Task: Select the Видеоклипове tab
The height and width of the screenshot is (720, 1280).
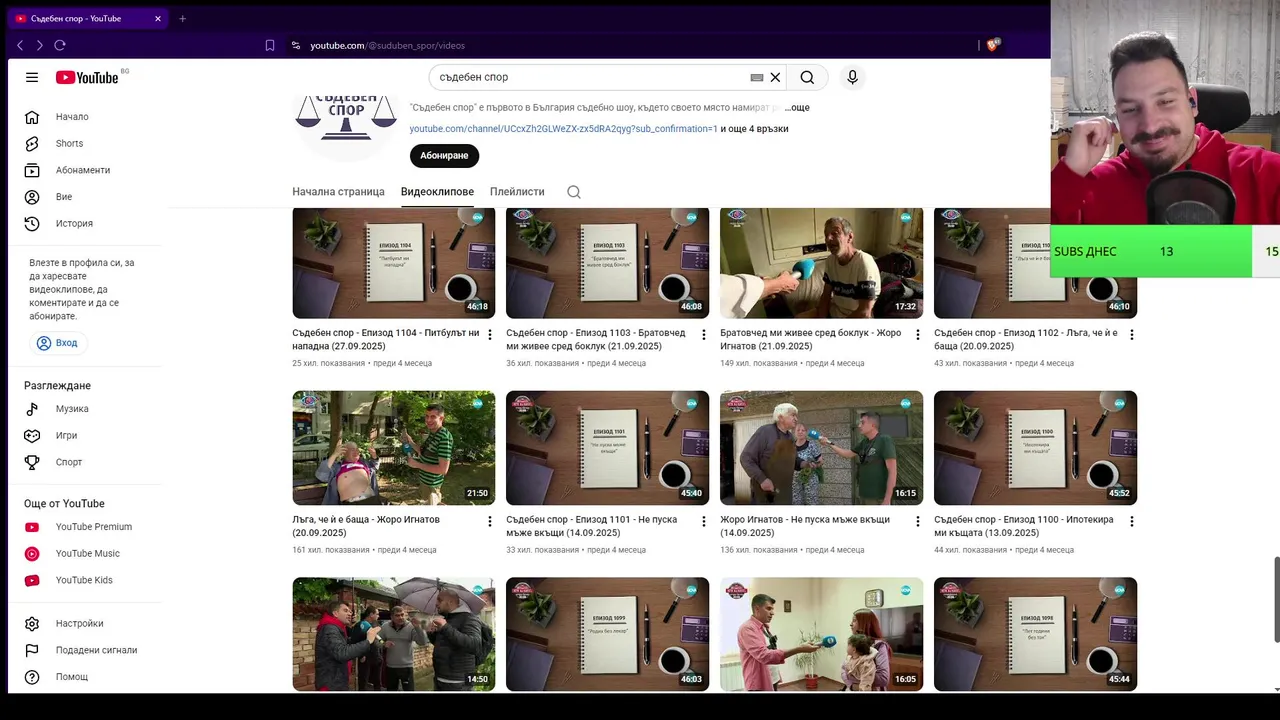Action: (x=437, y=192)
